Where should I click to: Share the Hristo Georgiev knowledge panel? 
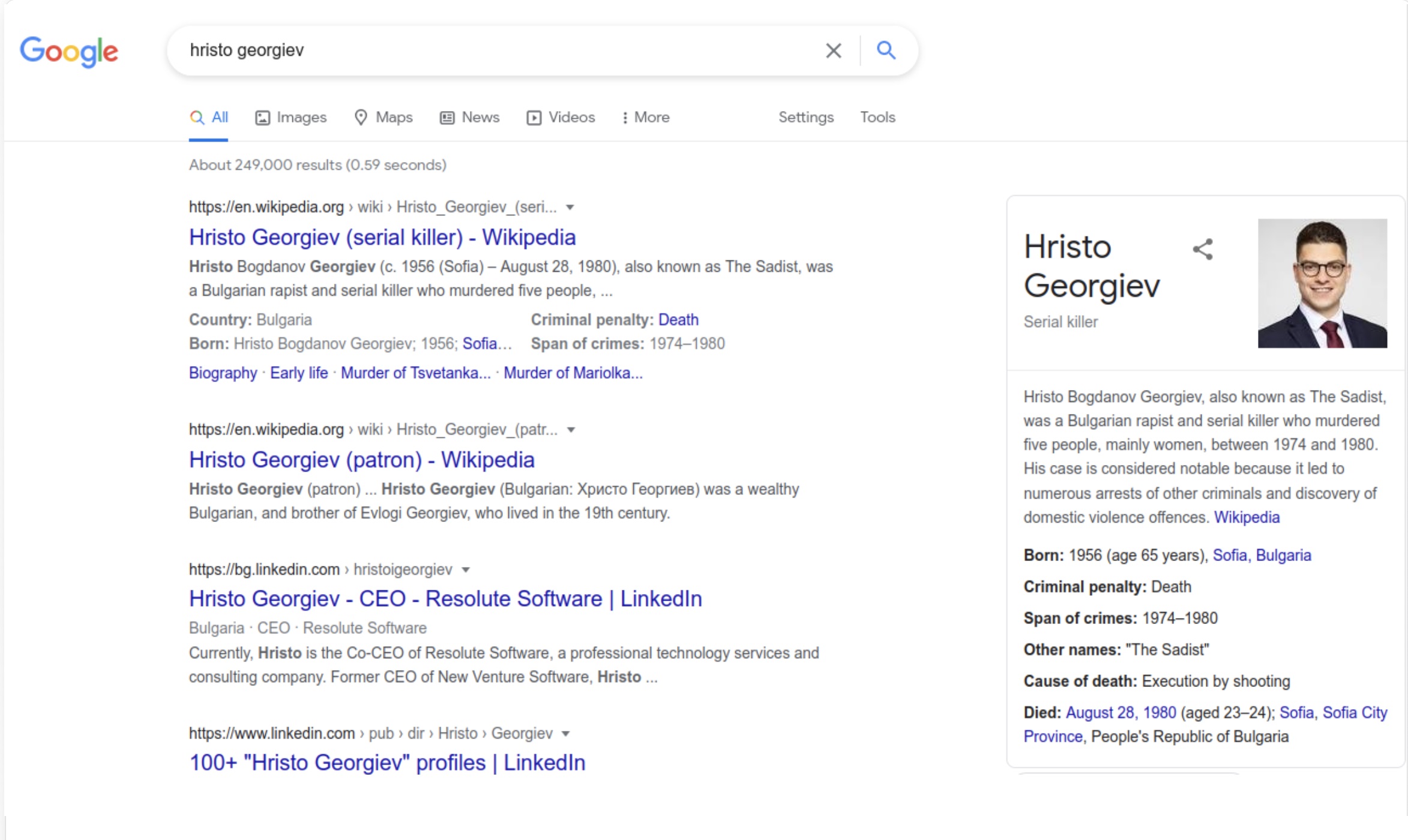(x=1202, y=249)
